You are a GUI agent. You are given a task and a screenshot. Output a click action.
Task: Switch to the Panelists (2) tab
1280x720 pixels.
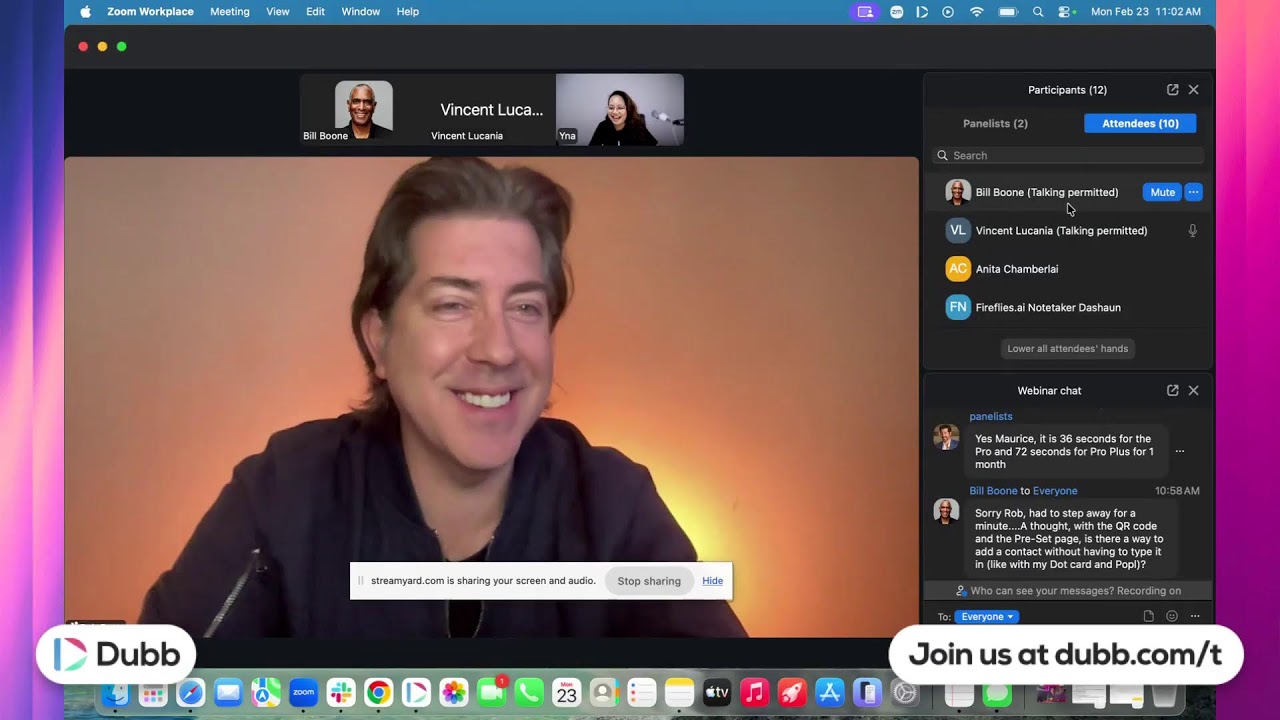click(x=995, y=124)
